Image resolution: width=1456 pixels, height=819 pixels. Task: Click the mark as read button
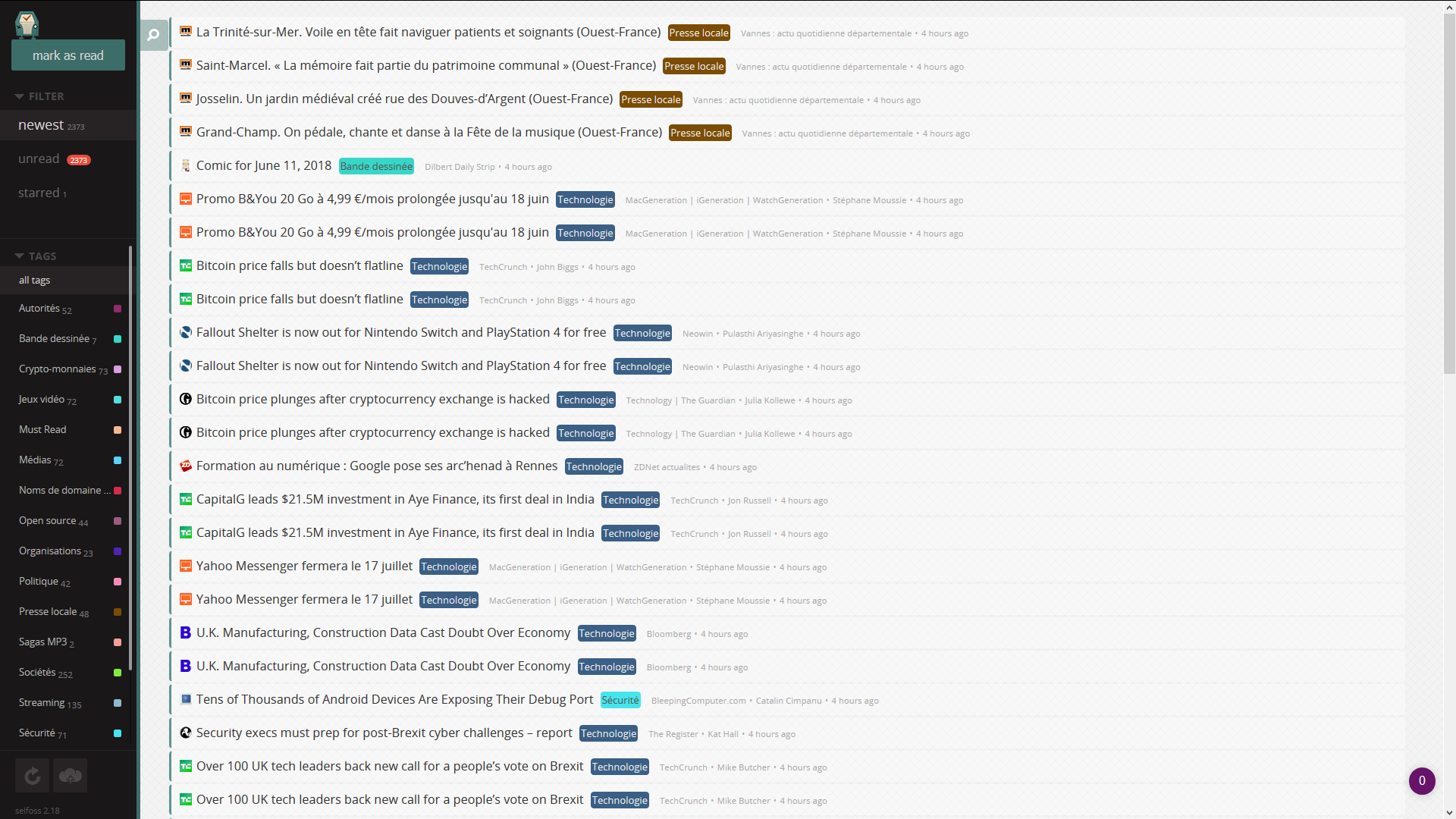67,55
